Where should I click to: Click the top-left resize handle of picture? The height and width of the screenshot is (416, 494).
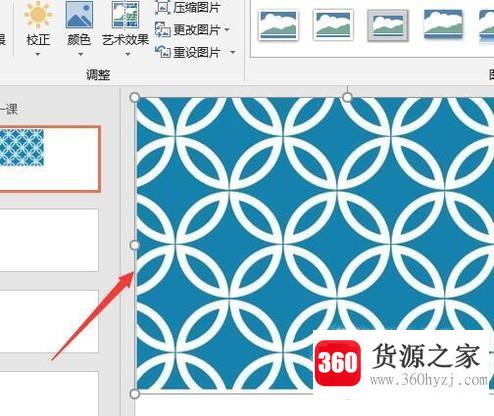point(135,97)
